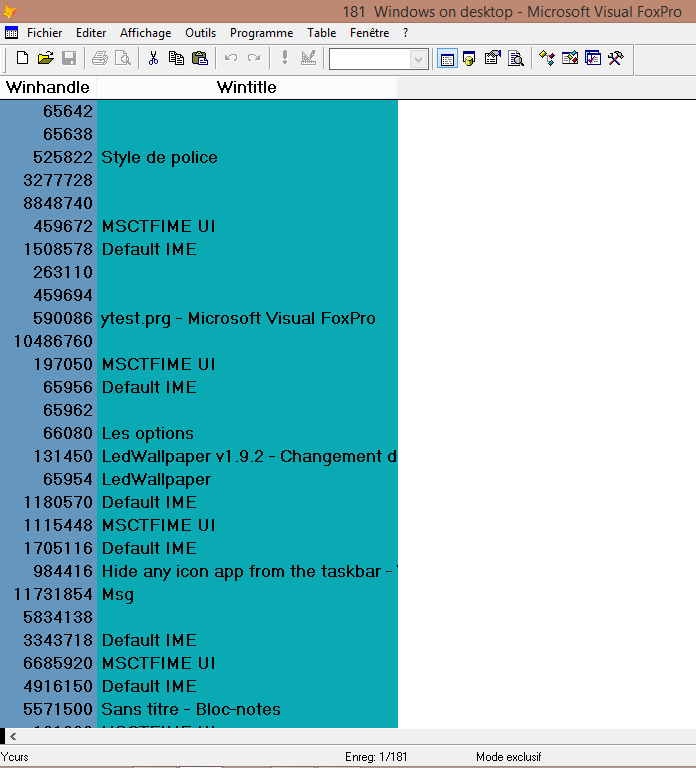Click the Copy icon
The height and width of the screenshot is (768, 696).
click(x=176, y=58)
